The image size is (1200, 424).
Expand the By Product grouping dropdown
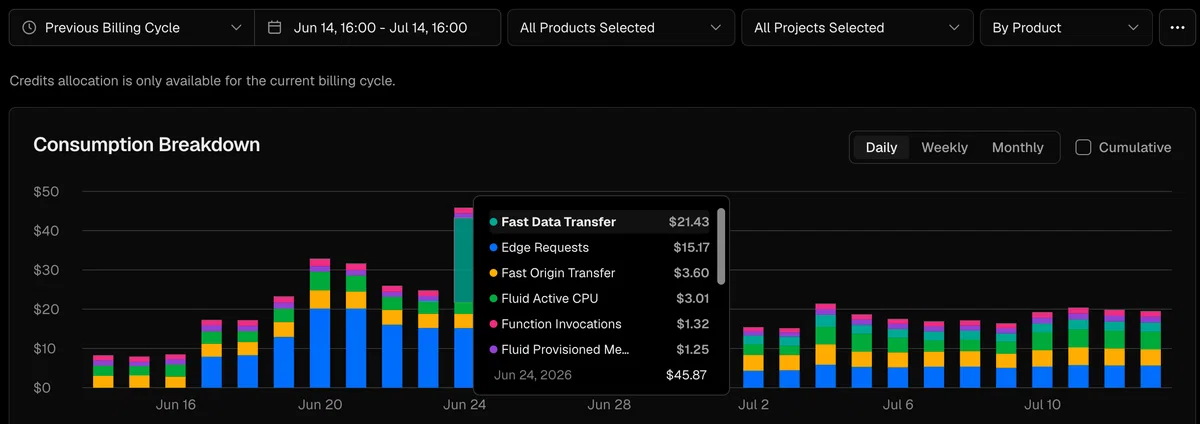point(1066,28)
